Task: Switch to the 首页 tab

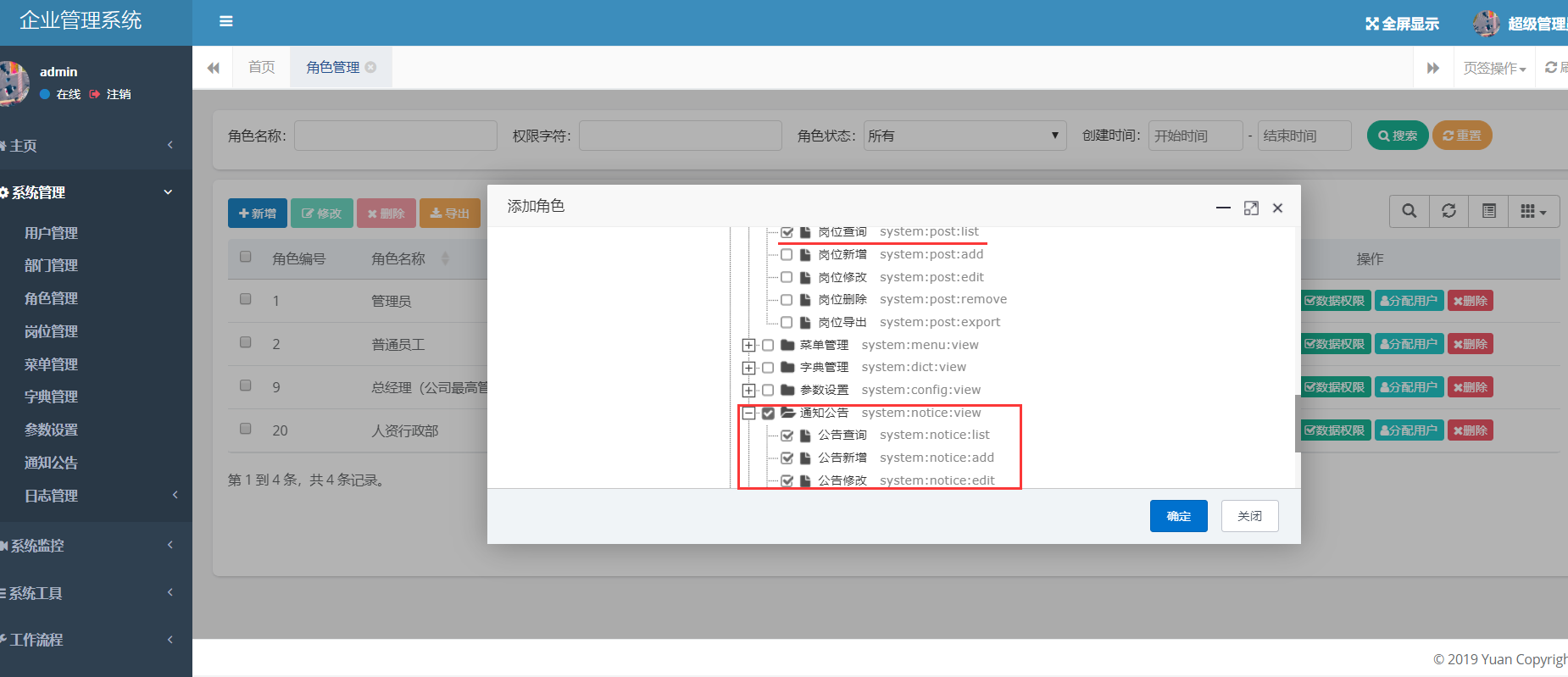Action: [x=262, y=67]
